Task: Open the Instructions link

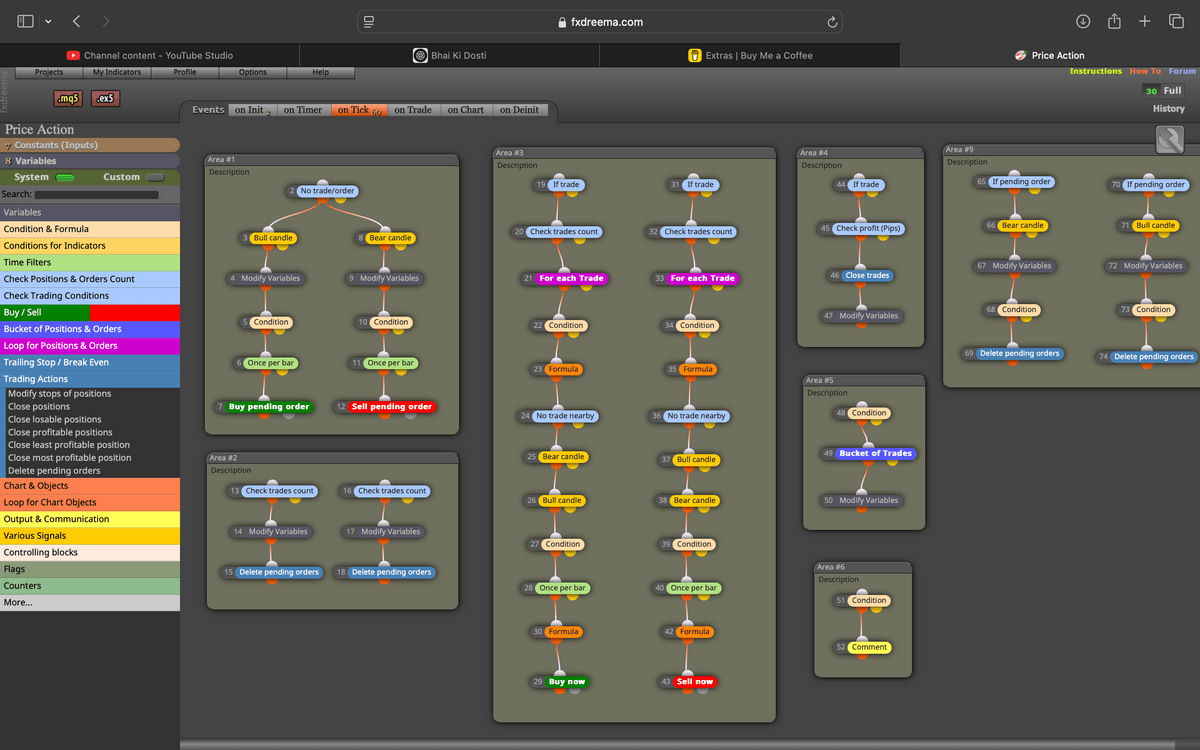Action: (x=1095, y=71)
